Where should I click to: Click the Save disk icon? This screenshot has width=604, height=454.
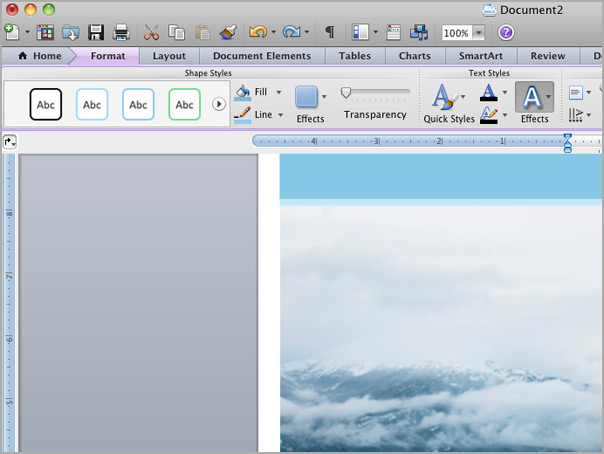97,33
